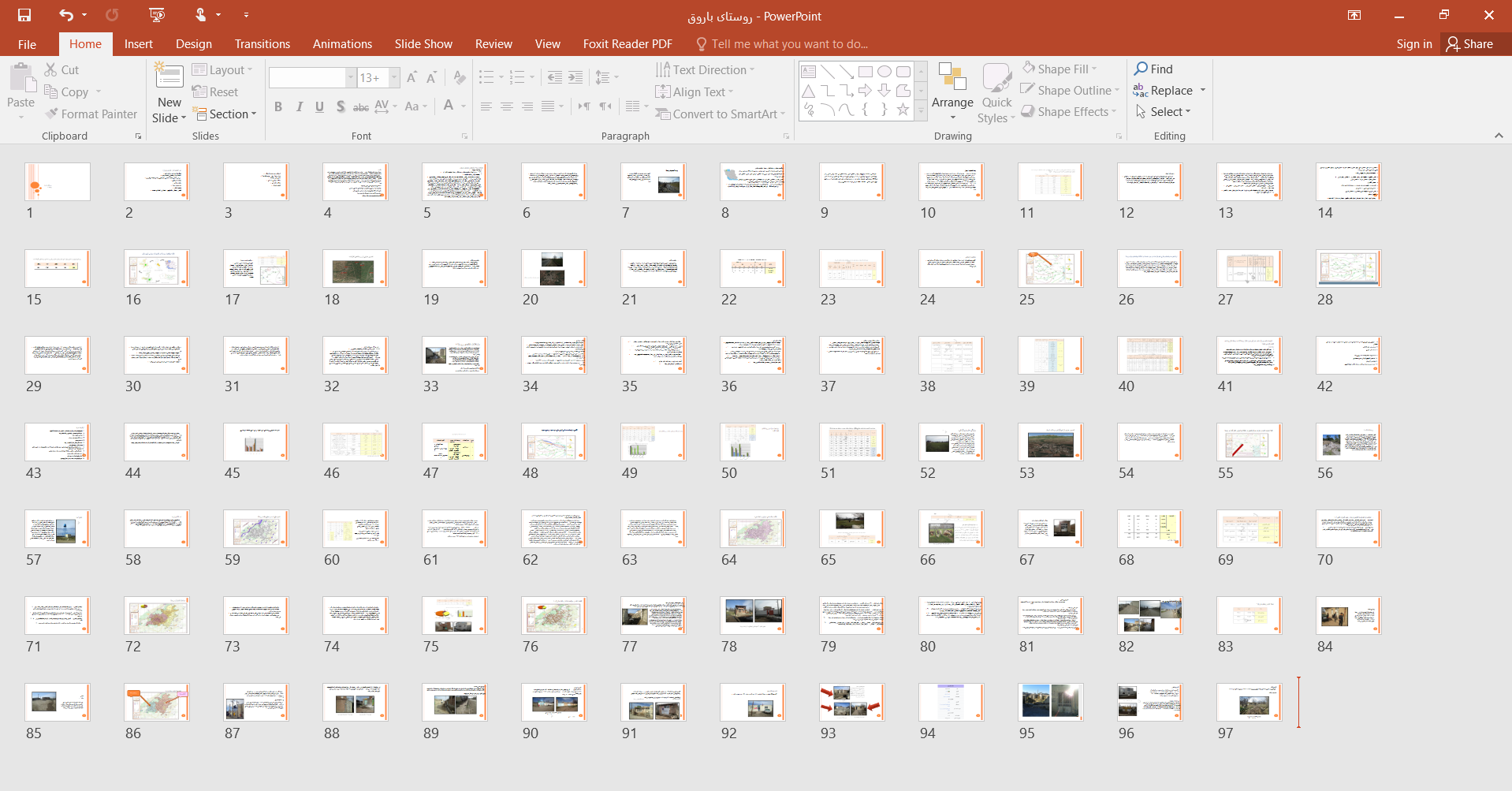The height and width of the screenshot is (791, 1512).
Task: Click the Tell me search box
Action: point(788,44)
